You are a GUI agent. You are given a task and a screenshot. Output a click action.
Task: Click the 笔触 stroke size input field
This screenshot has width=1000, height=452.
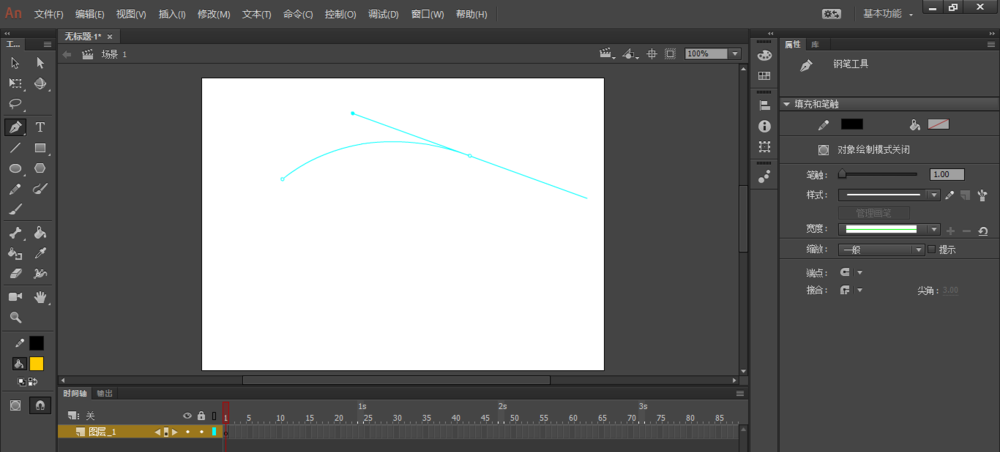pyautogui.click(x=947, y=174)
